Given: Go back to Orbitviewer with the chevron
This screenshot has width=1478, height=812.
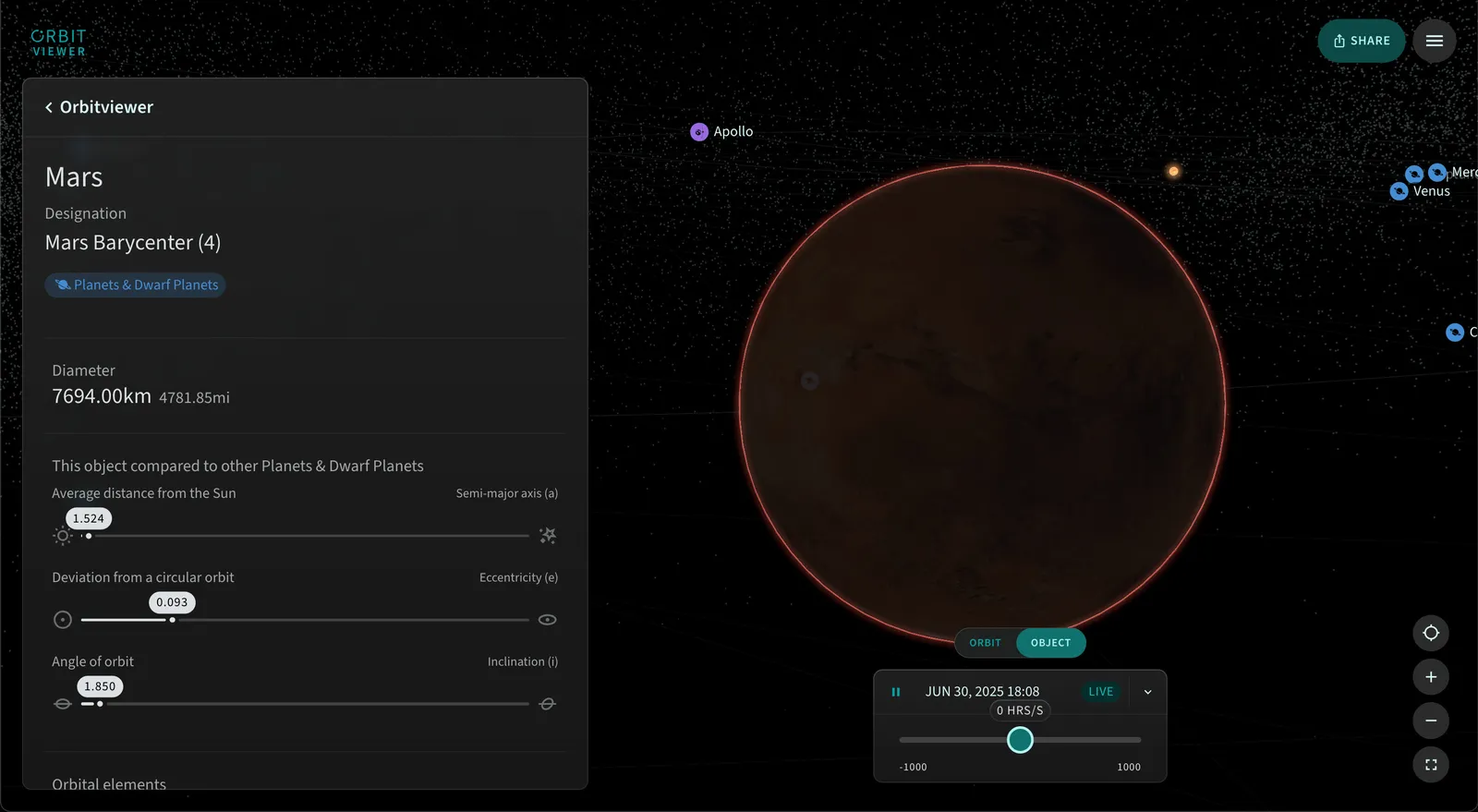Looking at the screenshot, I should click(x=49, y=107).
